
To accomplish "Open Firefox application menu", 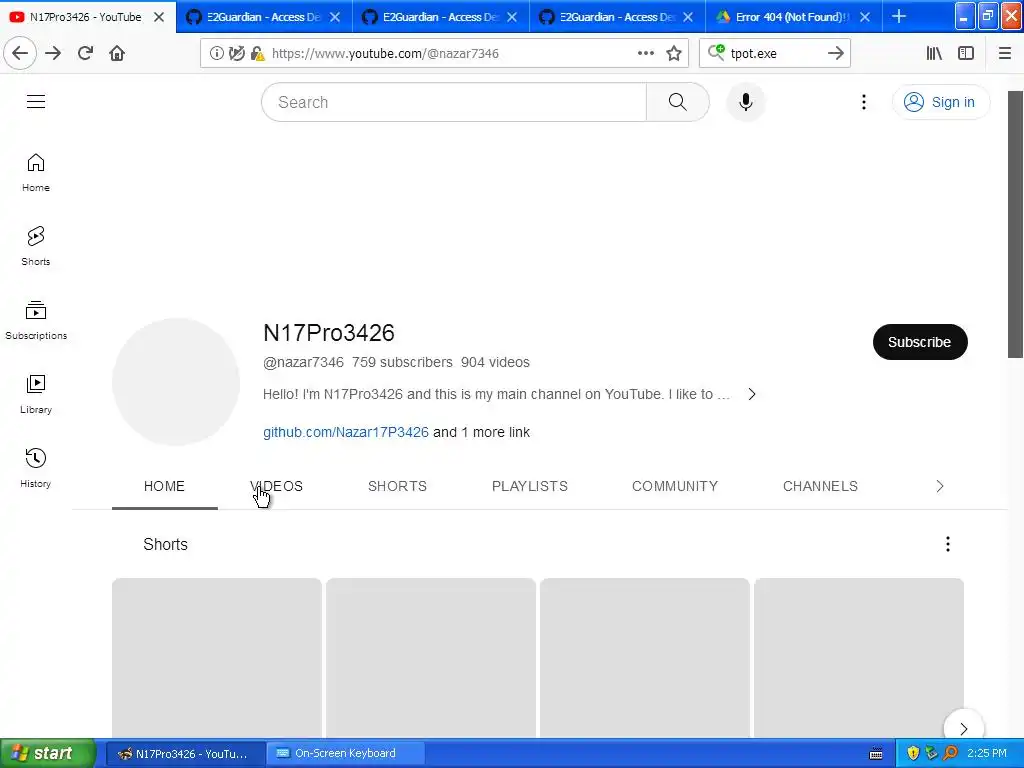I will coord(1004,53).
